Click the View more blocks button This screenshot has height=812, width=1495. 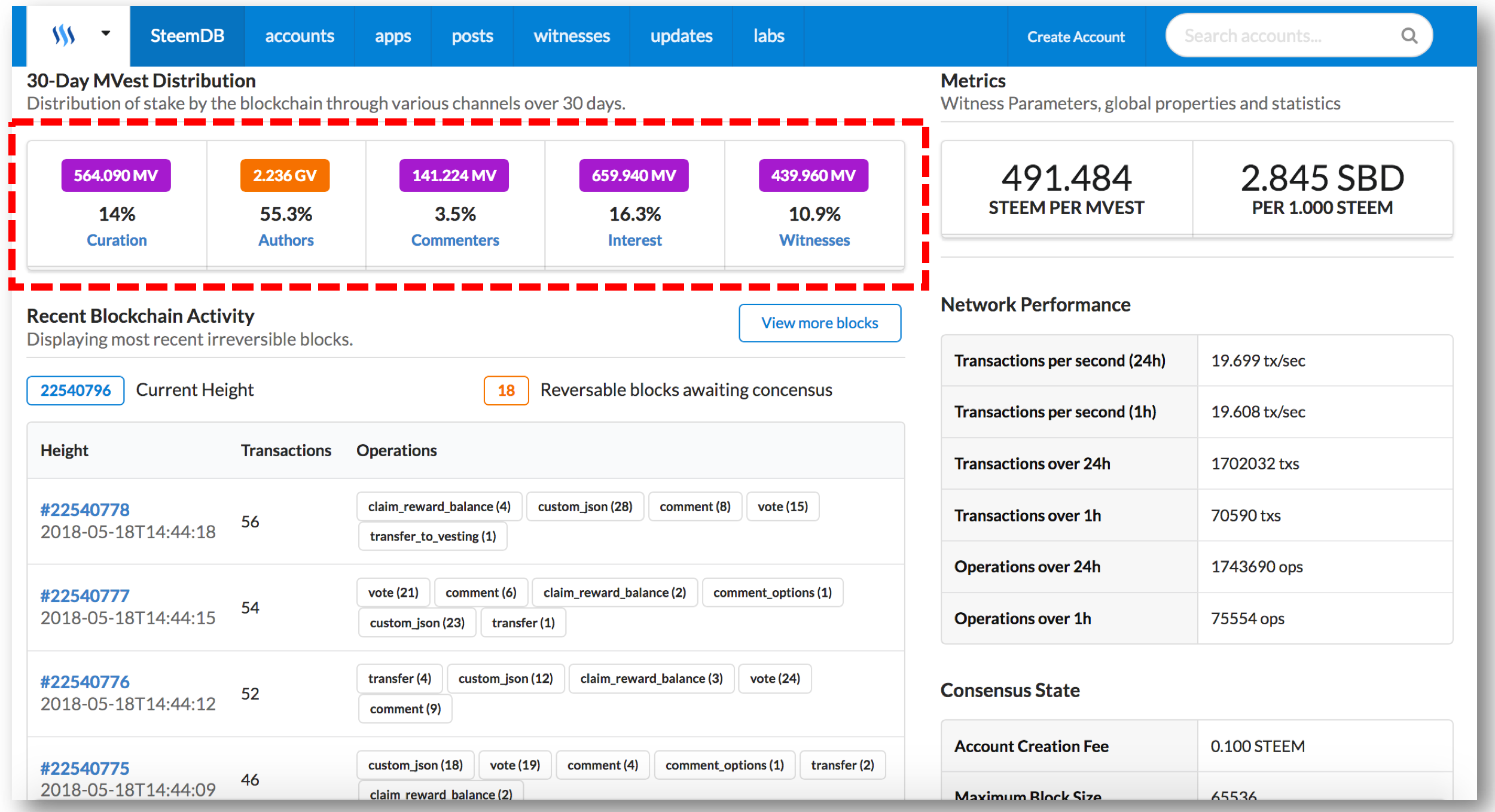(x=820, y=323)
